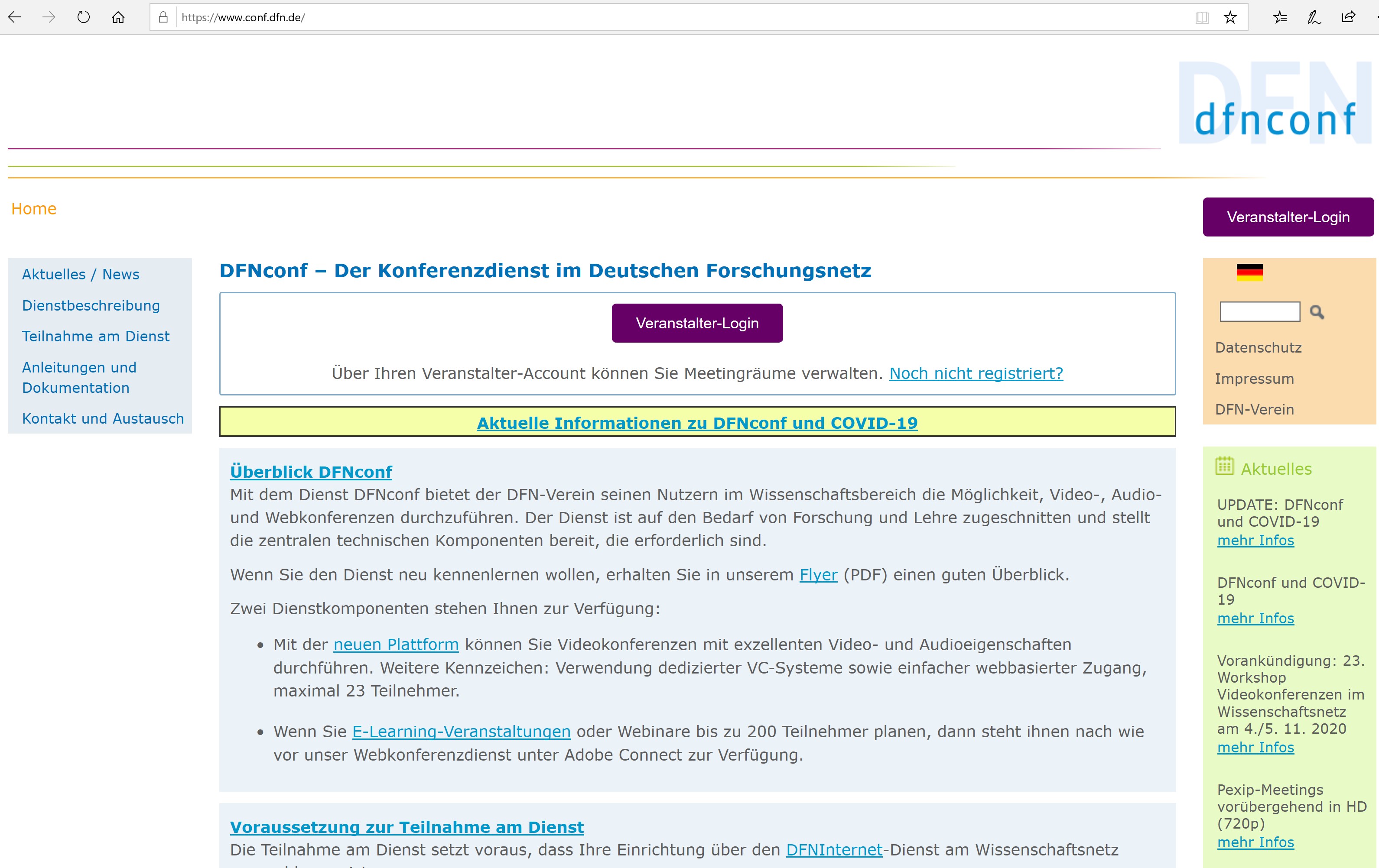This screenshot has width=1379, height=868.
Task: Click mehr Infos under DFNconf und COVID-19
Action: pos(1255,619)
